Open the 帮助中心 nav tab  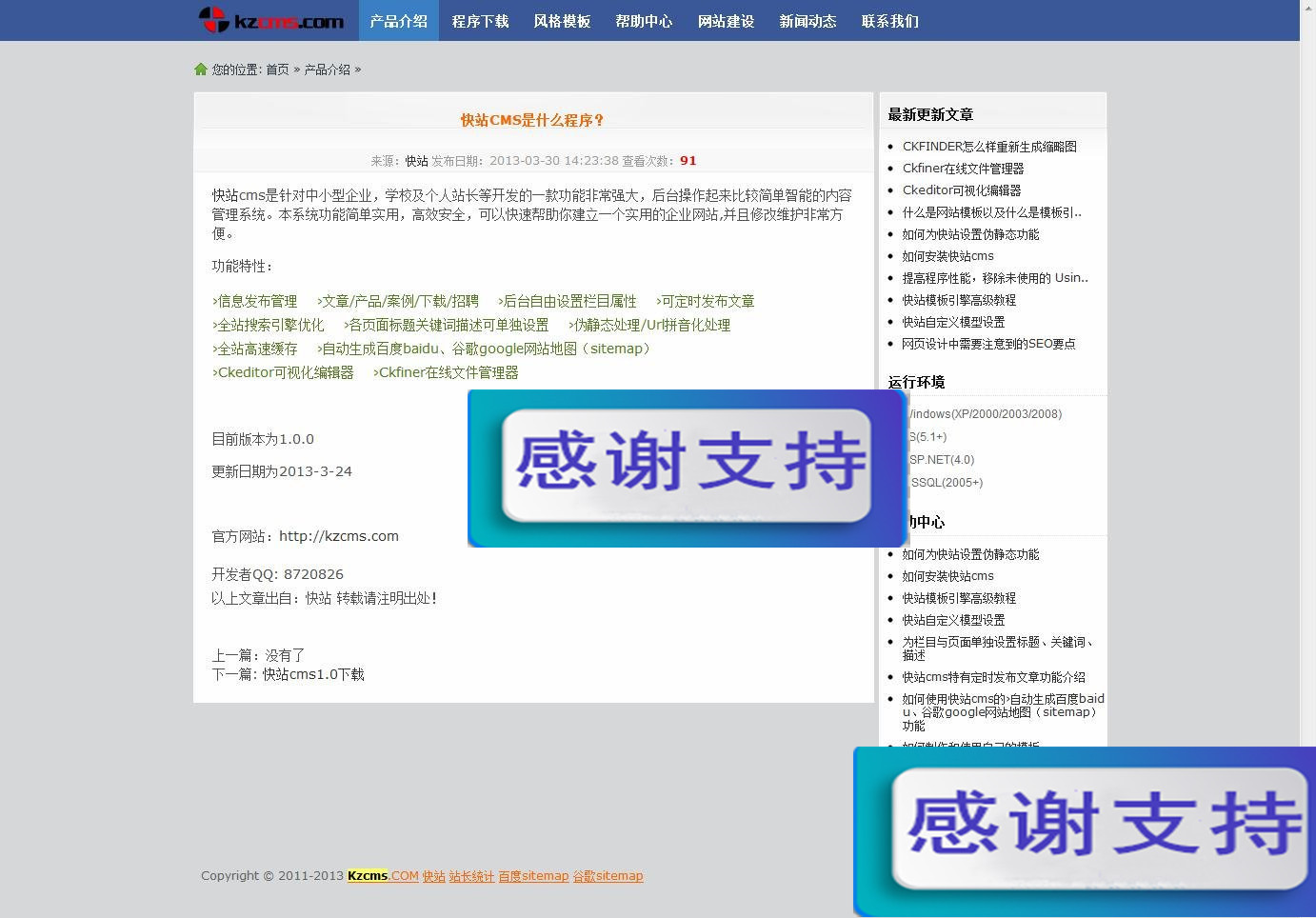pos(644,20)
